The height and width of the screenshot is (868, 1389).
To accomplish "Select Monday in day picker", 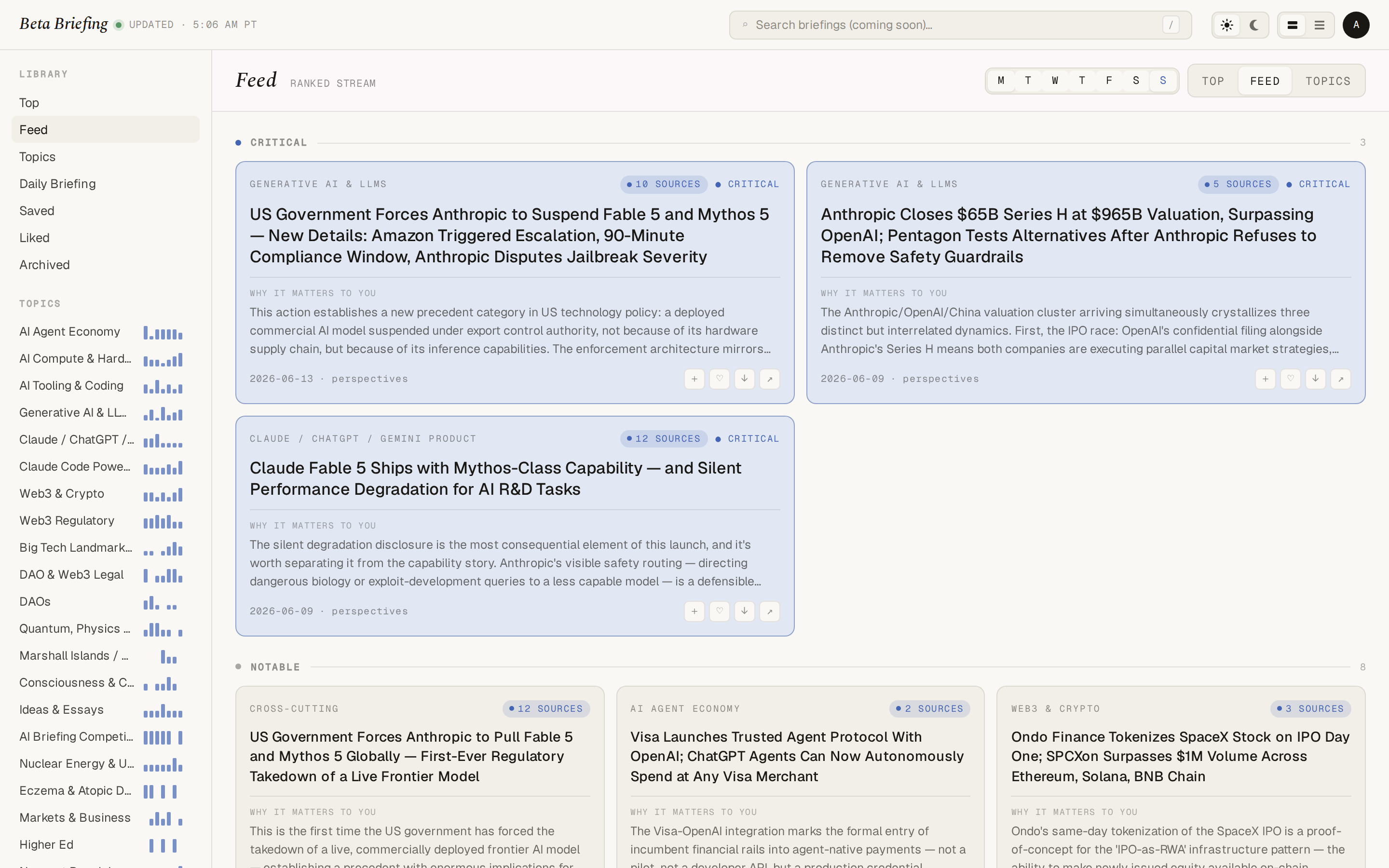I will coord(1001,81).
